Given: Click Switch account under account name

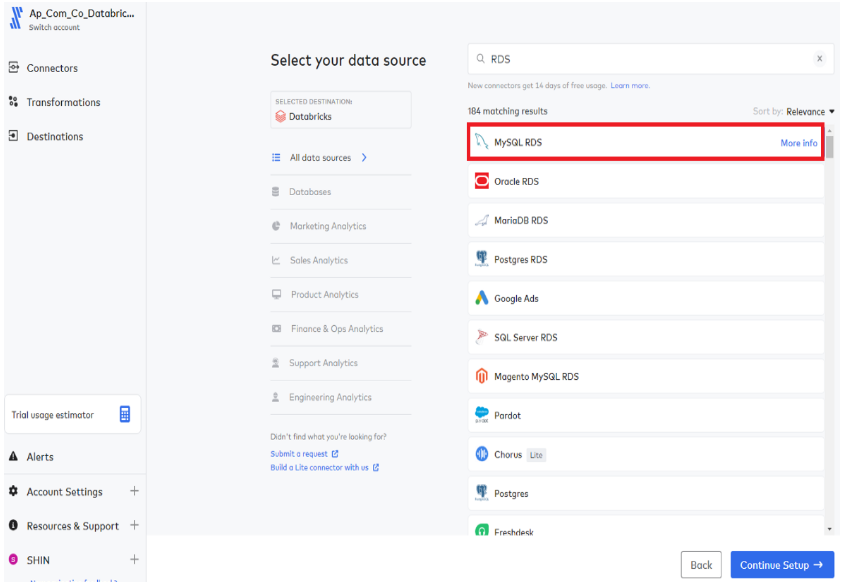Looking at the screenshot, I should click(x=54, y=27).
